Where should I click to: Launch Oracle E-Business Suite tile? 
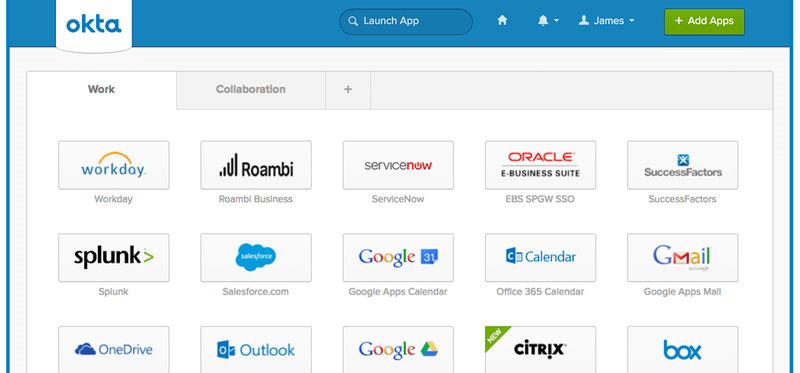coord(540,165)
